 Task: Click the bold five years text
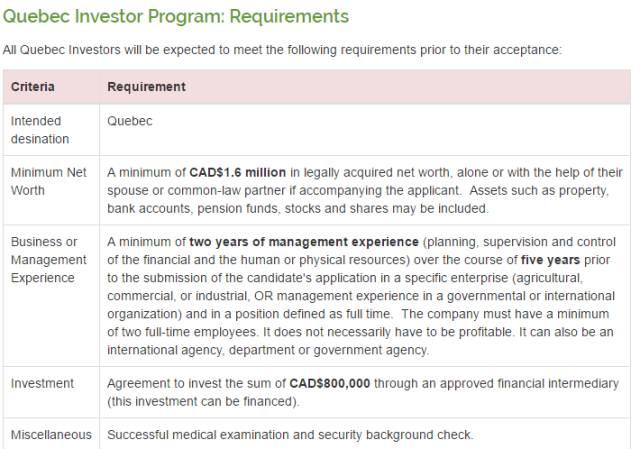coord(551,260)
